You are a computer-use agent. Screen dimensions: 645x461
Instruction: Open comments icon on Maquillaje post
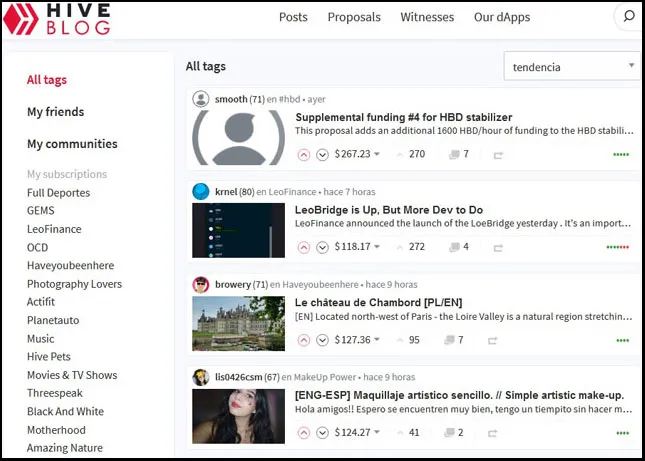[x=450, y=432]
